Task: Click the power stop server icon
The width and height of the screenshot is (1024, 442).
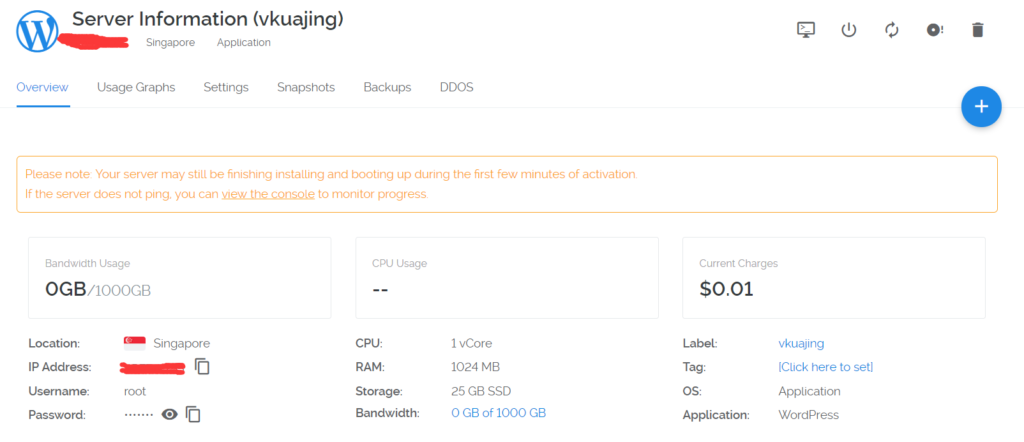Action: point(849,30)
